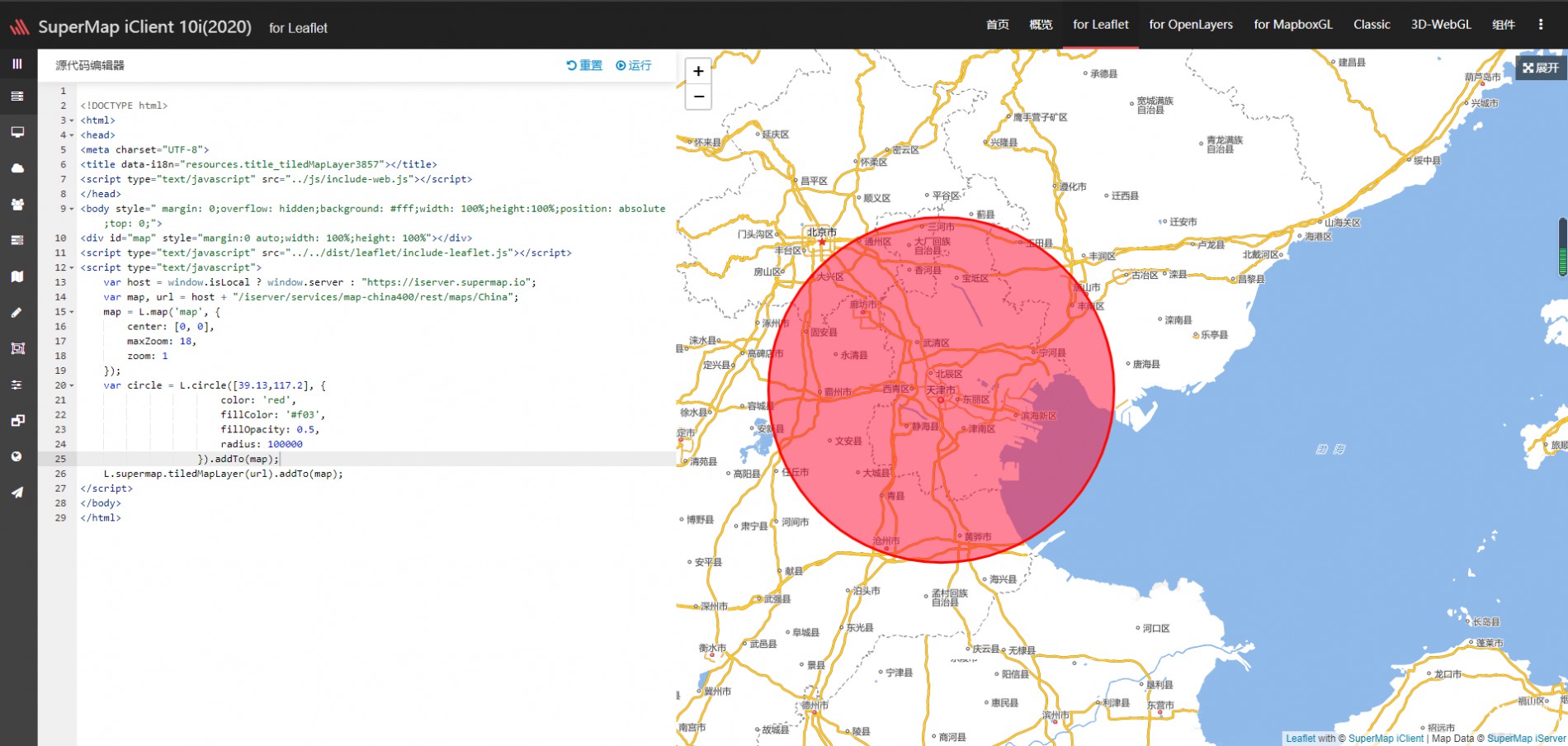Open the Leaflet attribution link

click(1301, 739)
